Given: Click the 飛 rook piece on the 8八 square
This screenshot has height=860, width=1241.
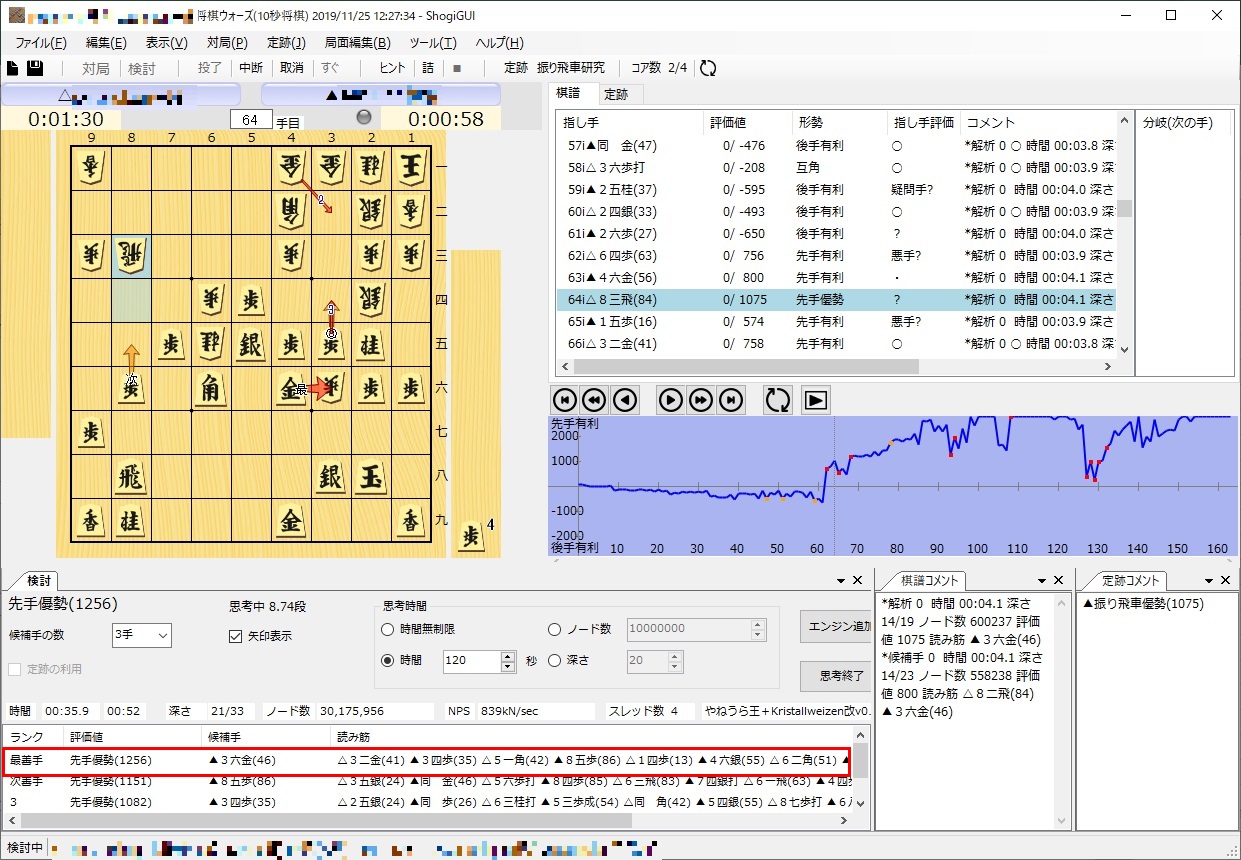Looking at the screenshot, I should (x=131, y=477).
